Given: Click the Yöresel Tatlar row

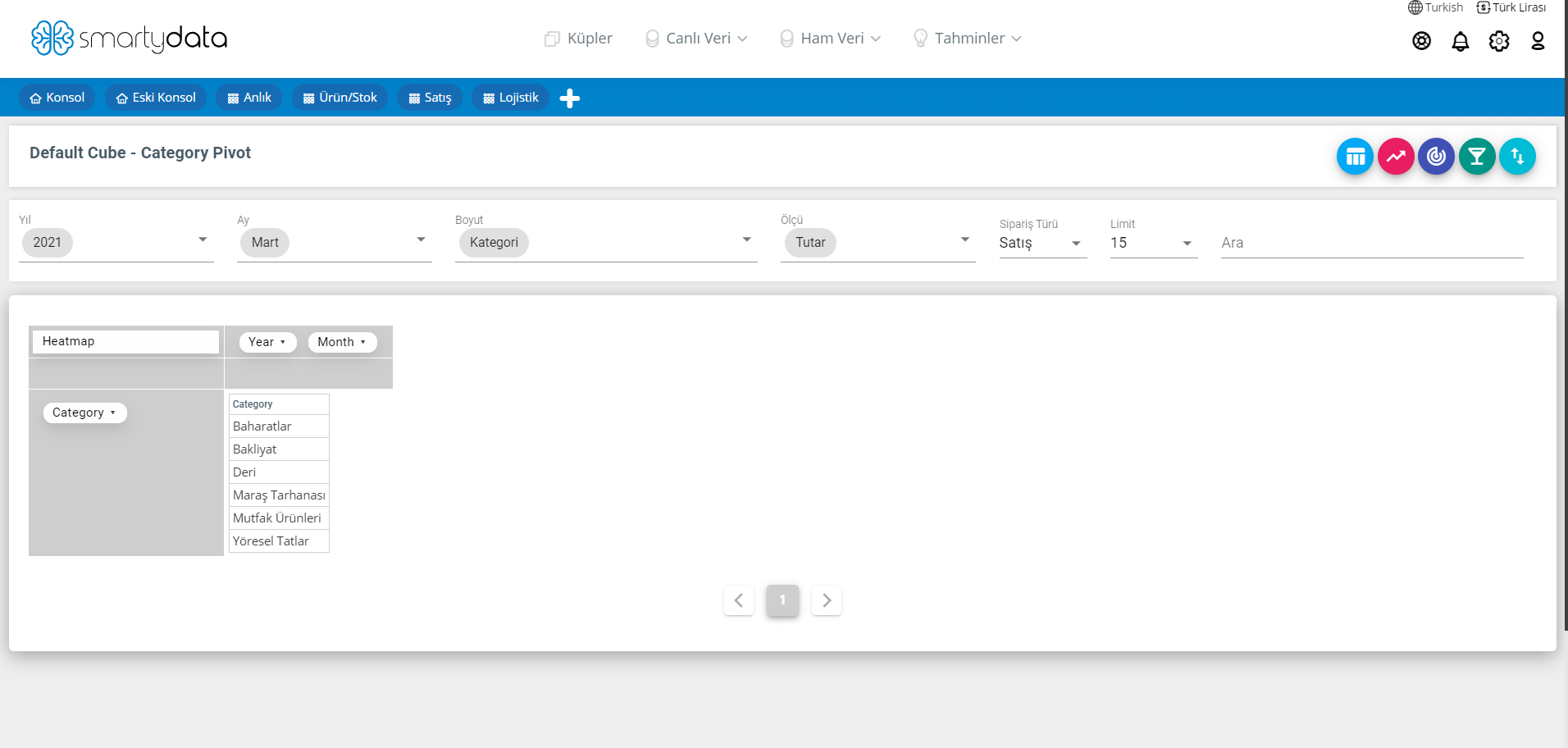Looking at the screenshot, I should (x=279, y=541).
